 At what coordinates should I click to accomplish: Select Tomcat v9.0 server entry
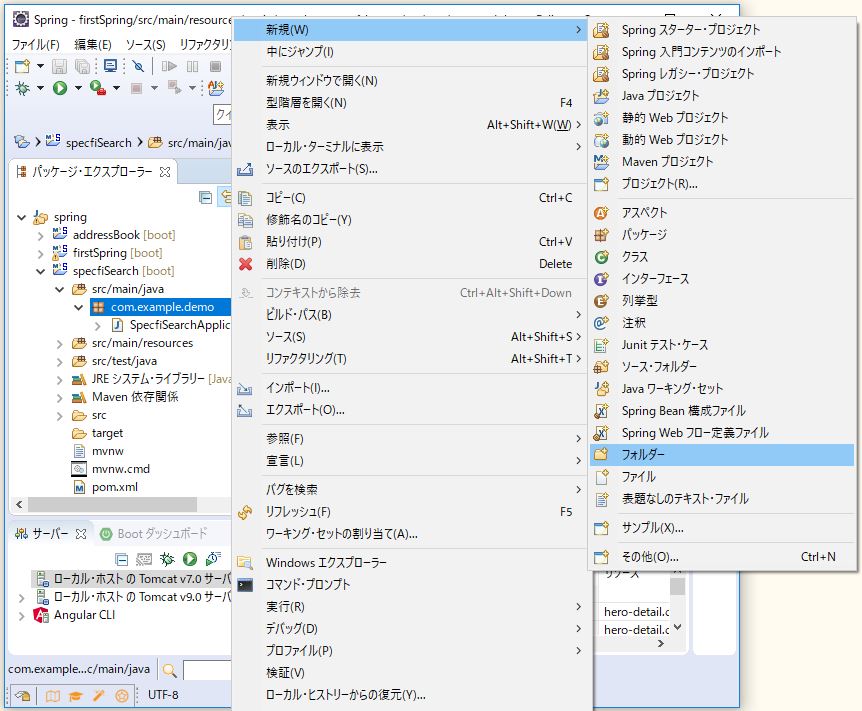tap(133, 597)
